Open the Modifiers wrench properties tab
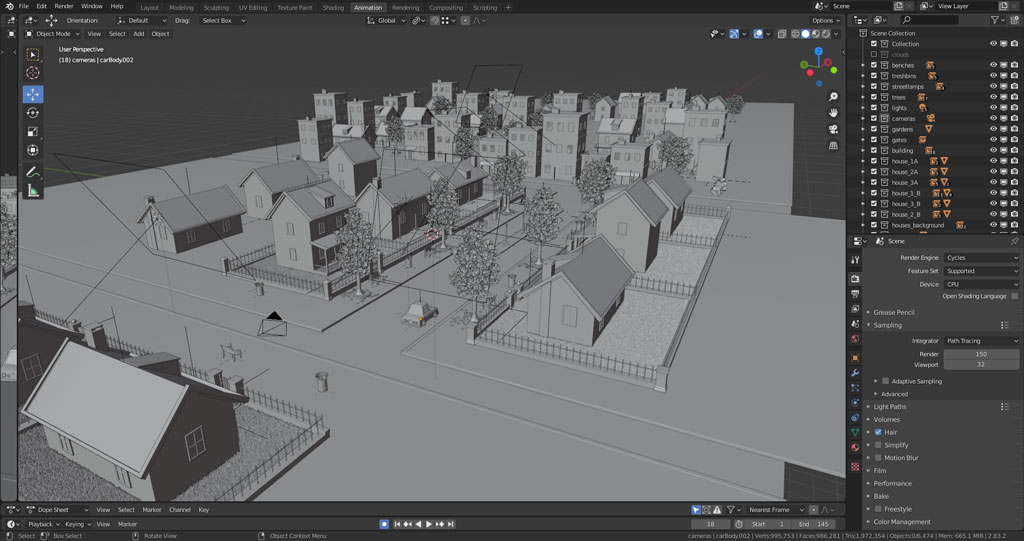Viewport: 1024px width, 541px height. point(855,372)
